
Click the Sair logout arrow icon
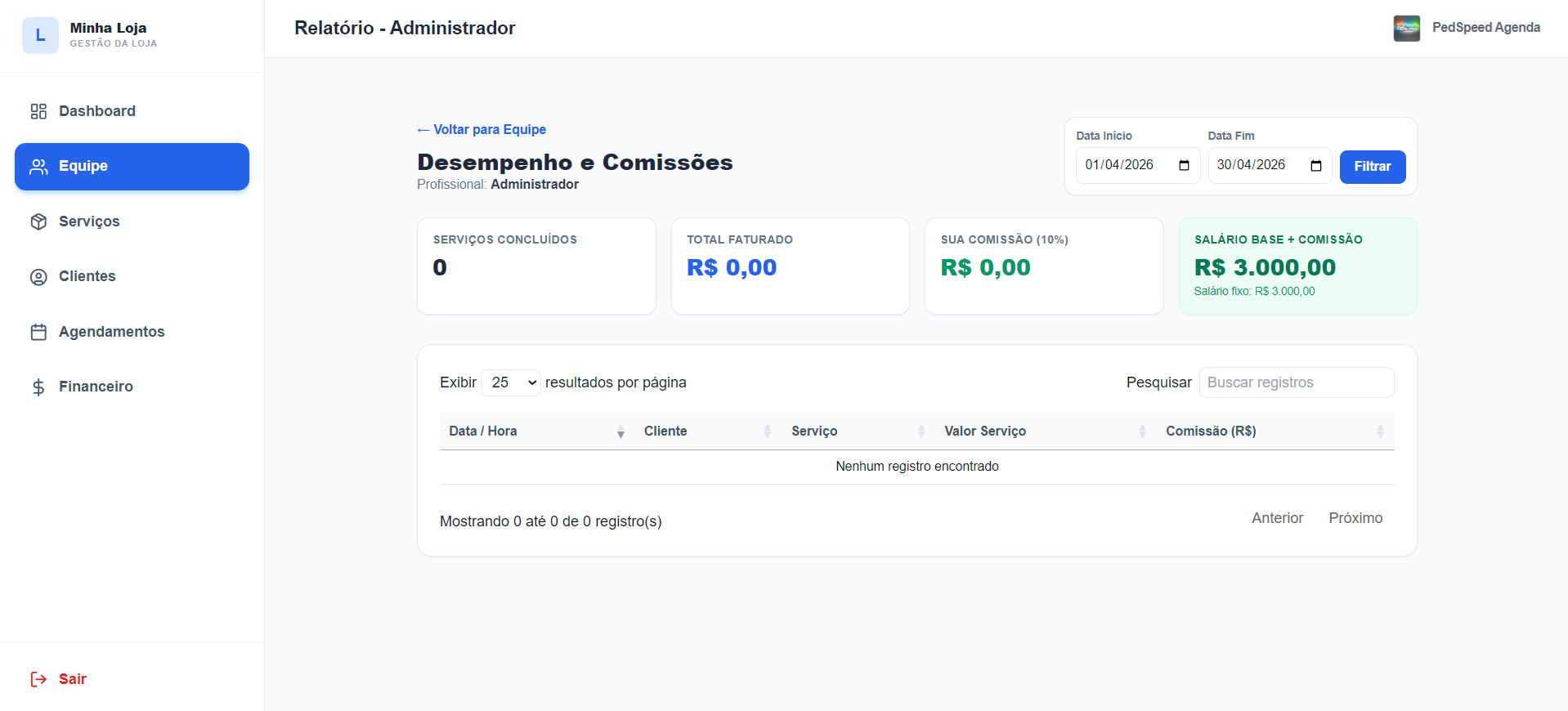pyautogui.click(x=38, y=679)
